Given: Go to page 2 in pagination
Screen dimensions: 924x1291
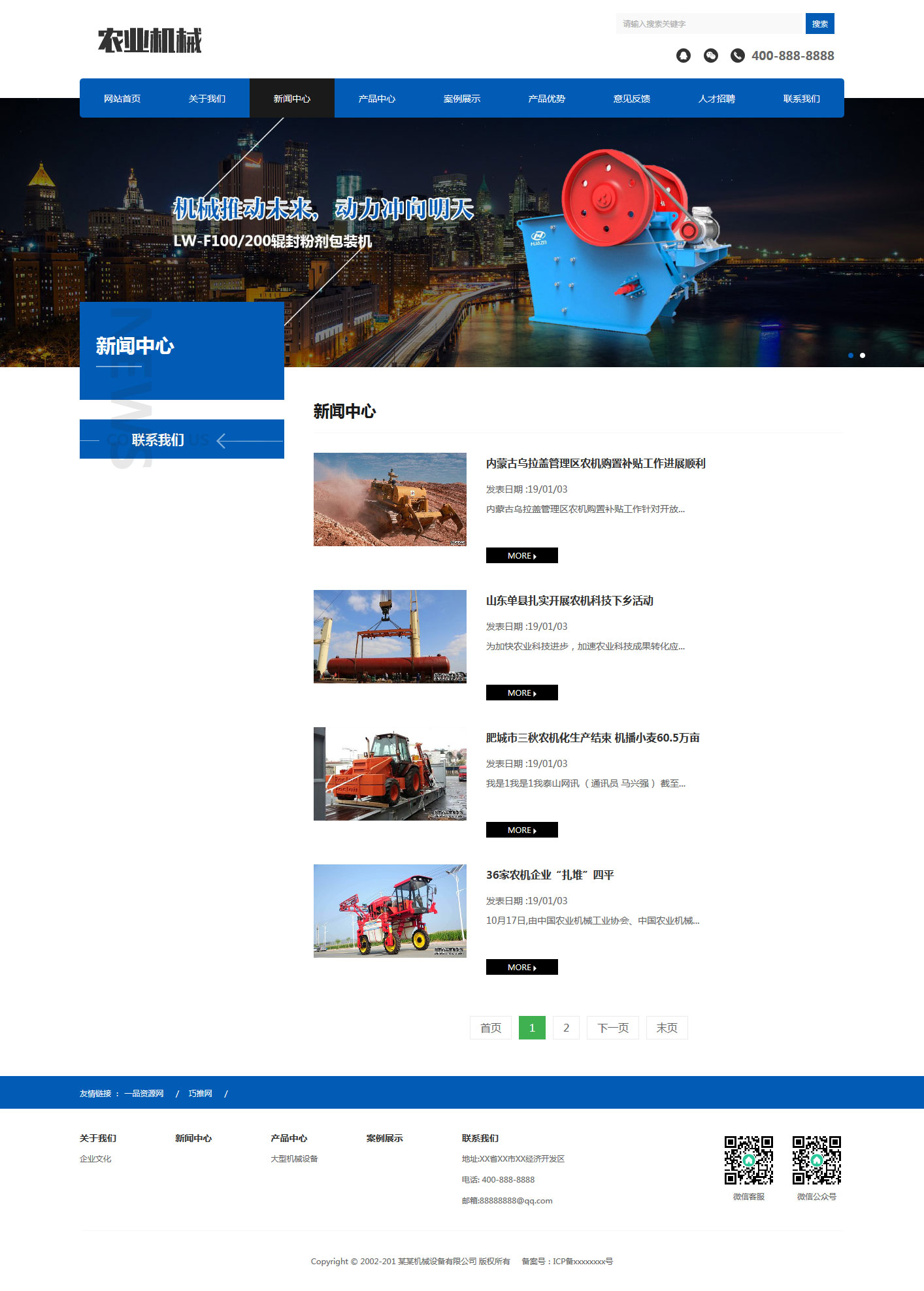Looking at the screenshot, I should [x=566, y=1028].
